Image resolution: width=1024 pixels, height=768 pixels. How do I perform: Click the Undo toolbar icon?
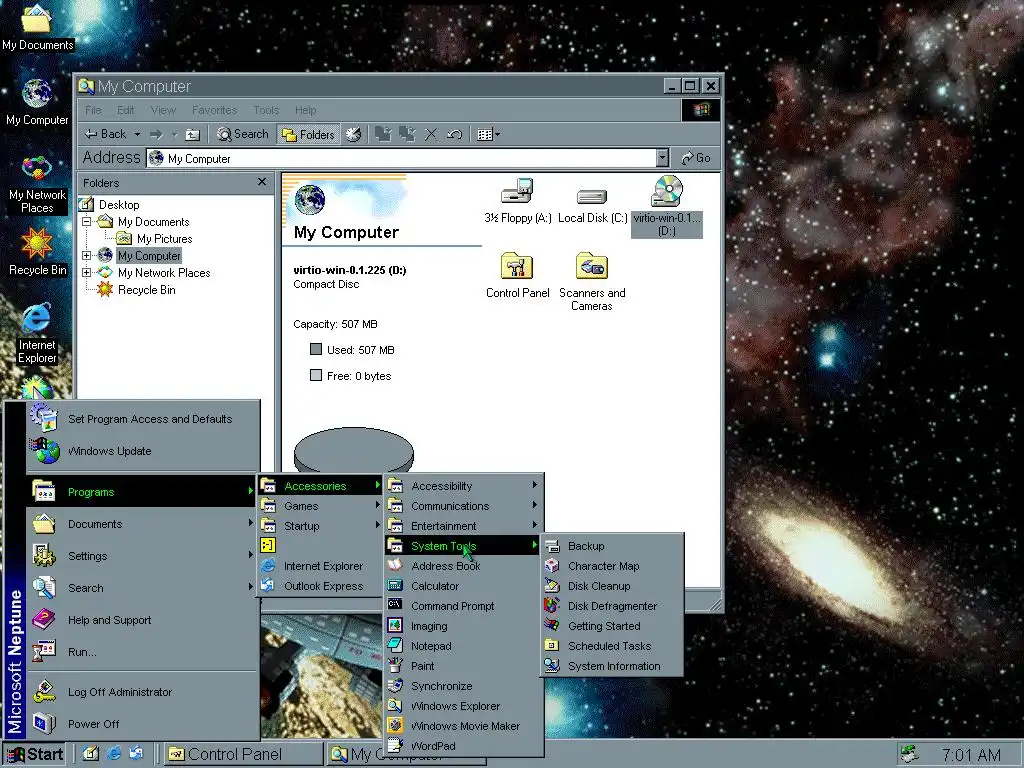(455, 135)
